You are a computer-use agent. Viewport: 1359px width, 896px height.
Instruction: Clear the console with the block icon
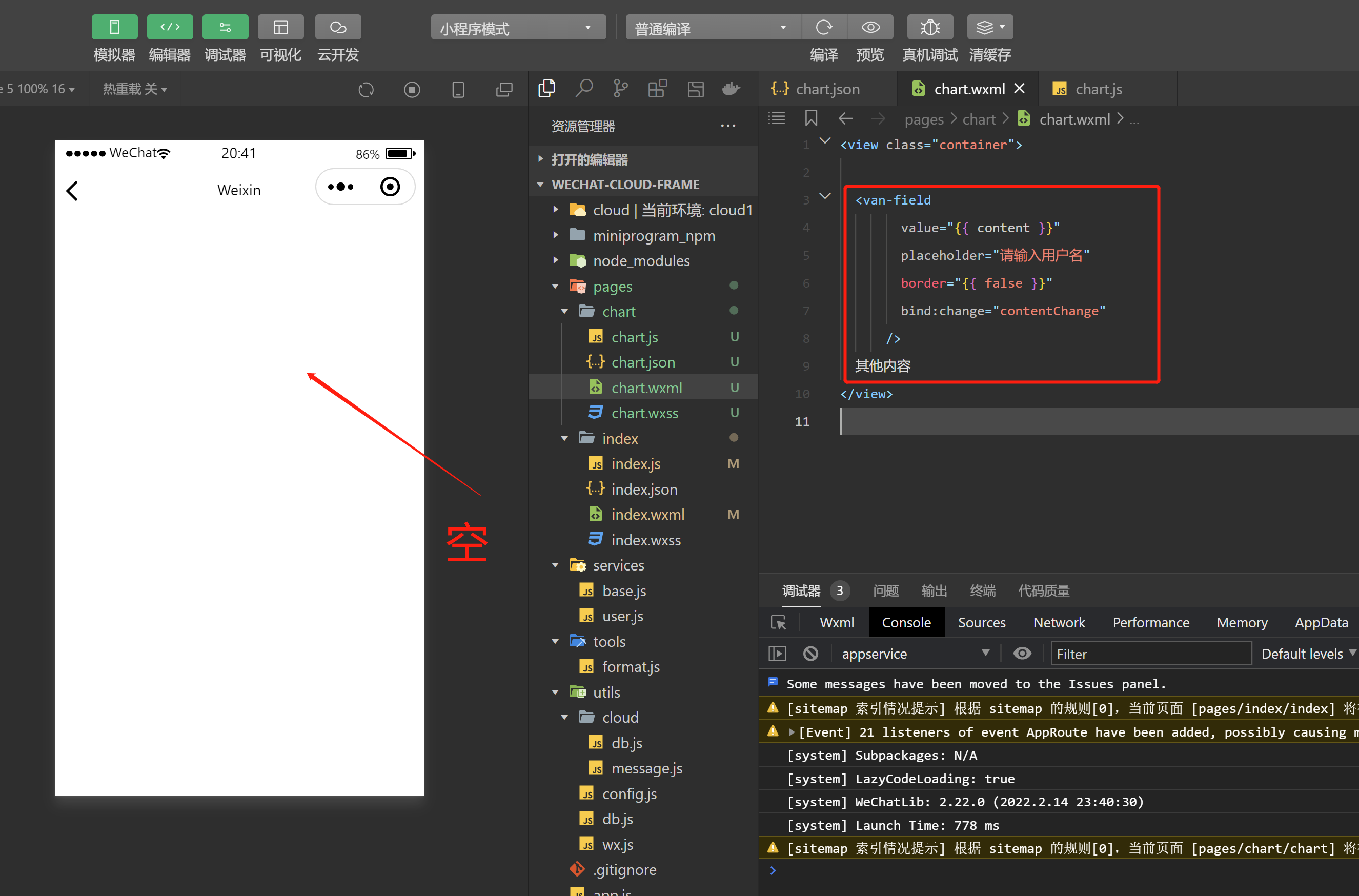[810, 653]
